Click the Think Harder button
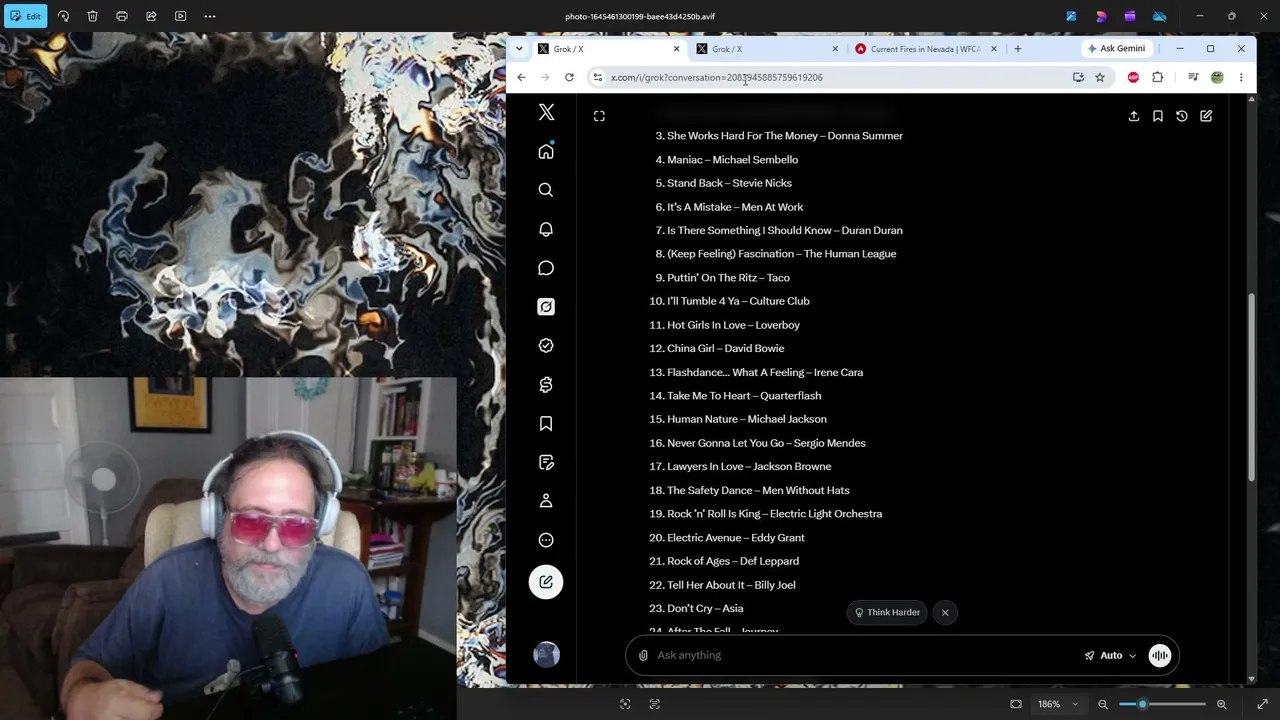The width and height of the screenshot is (1280, 720). 887,613
